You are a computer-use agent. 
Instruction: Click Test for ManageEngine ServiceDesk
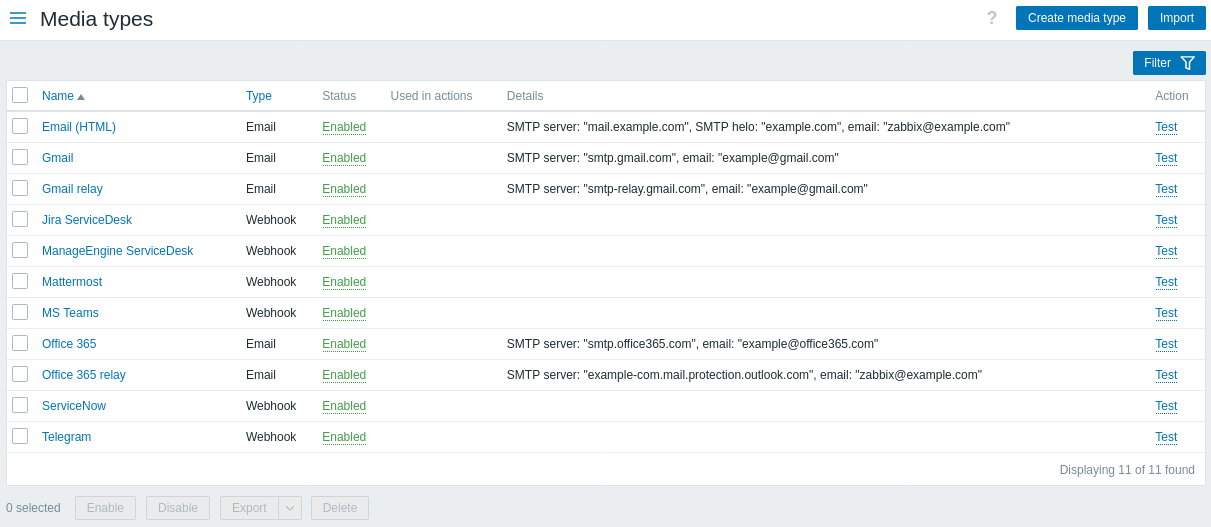(1166, 251)
